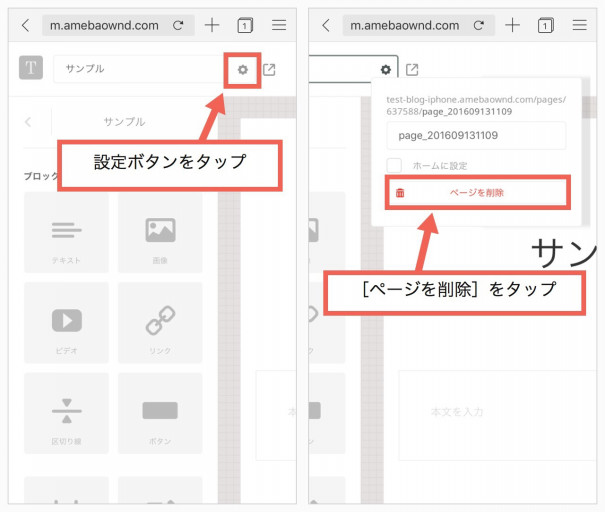Tap m.amebaownd.com address bar in left browser

[118, 25]
